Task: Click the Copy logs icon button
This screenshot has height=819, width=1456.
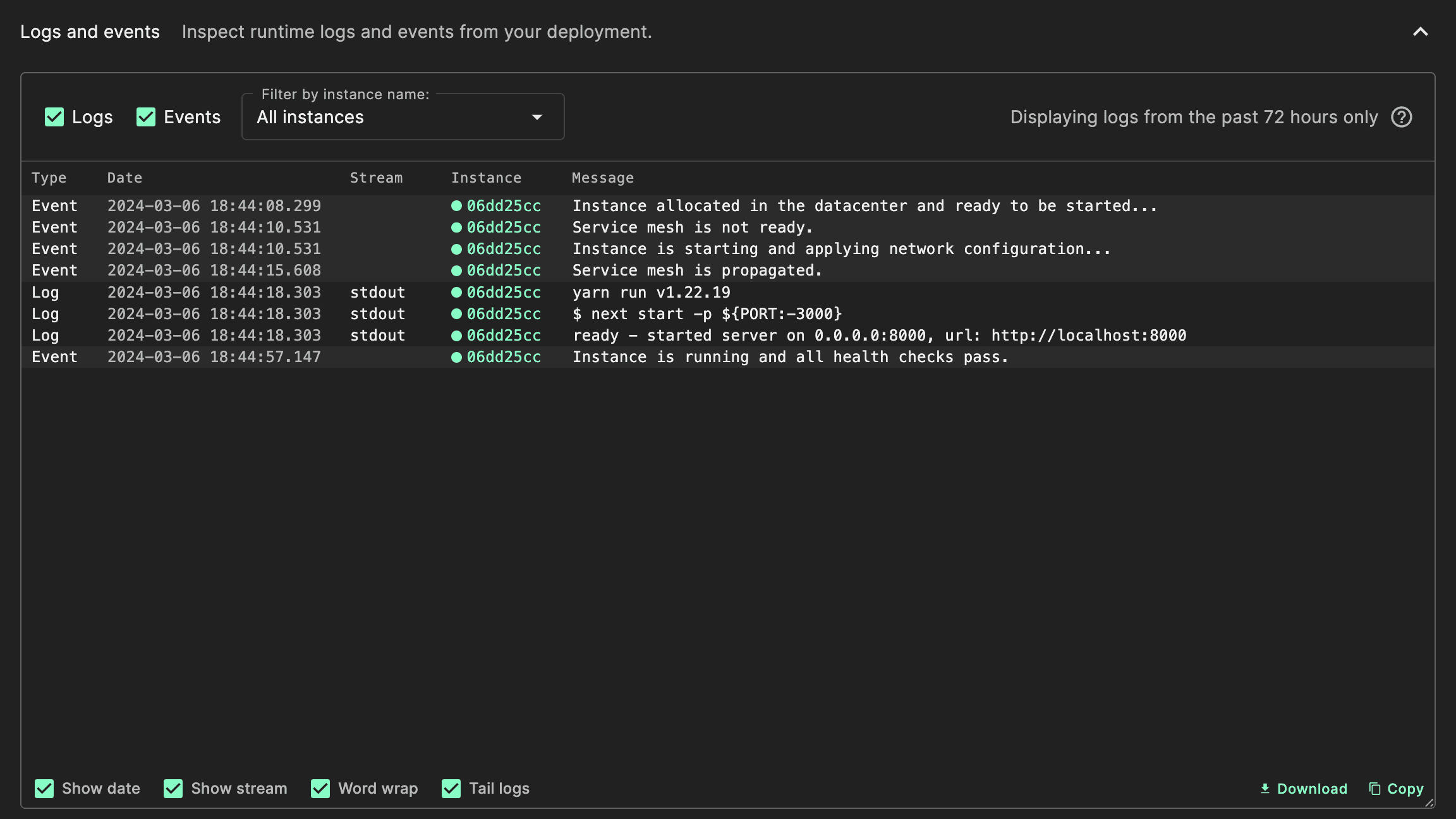Action: (x=1396, y=788)
